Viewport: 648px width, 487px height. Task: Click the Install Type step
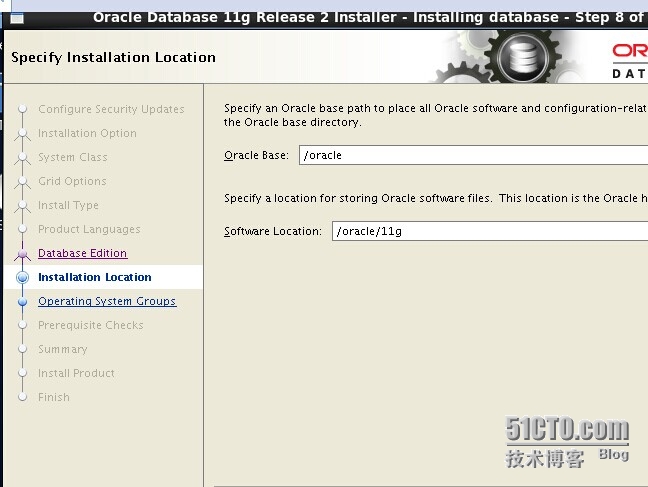(x=68, y=205)
